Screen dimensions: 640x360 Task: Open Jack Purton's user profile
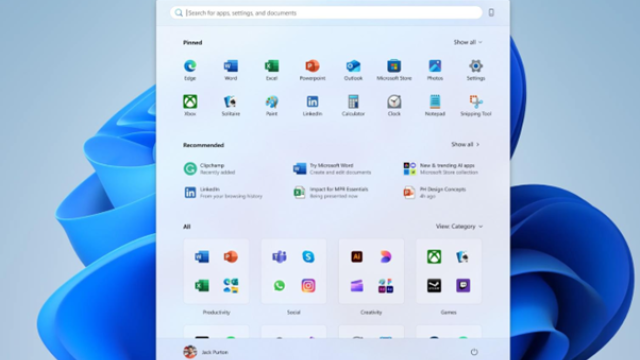click(206, 352)
